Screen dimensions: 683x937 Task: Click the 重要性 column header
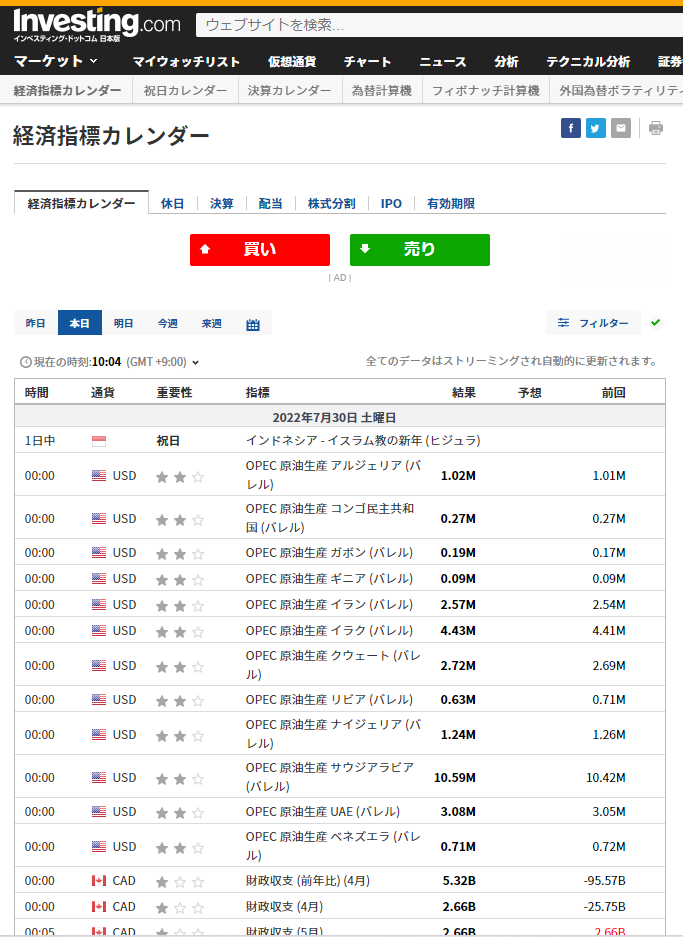click(174, 393)
